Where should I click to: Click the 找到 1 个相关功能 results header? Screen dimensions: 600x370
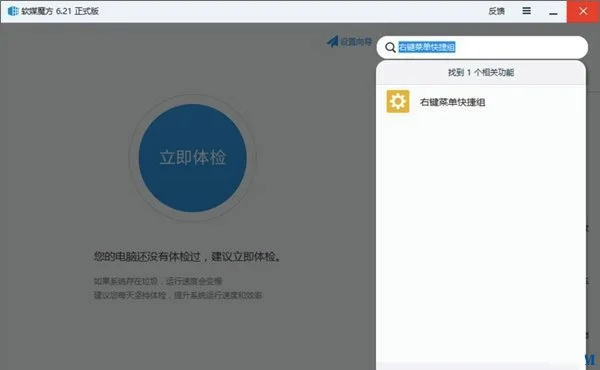pyautogui.click(x=481, y=72)
